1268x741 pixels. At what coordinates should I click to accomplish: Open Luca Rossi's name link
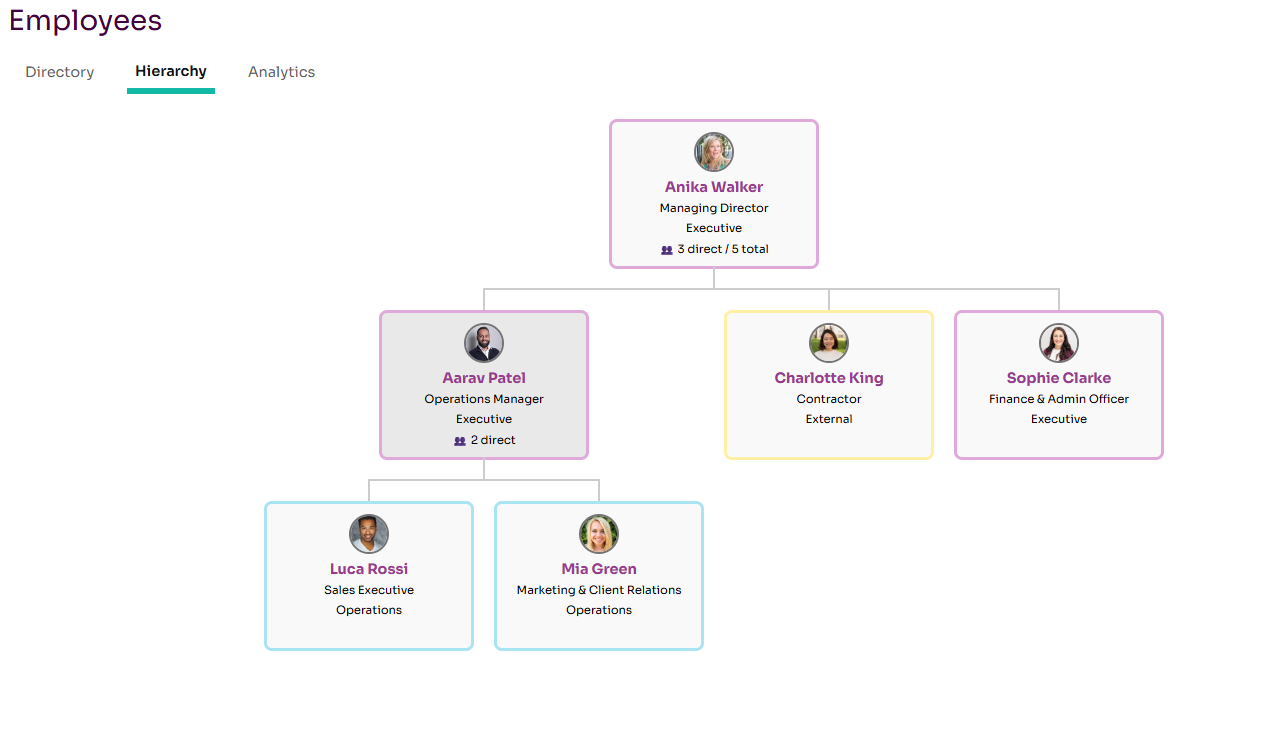pyautogui.click(x=369, y=569)
